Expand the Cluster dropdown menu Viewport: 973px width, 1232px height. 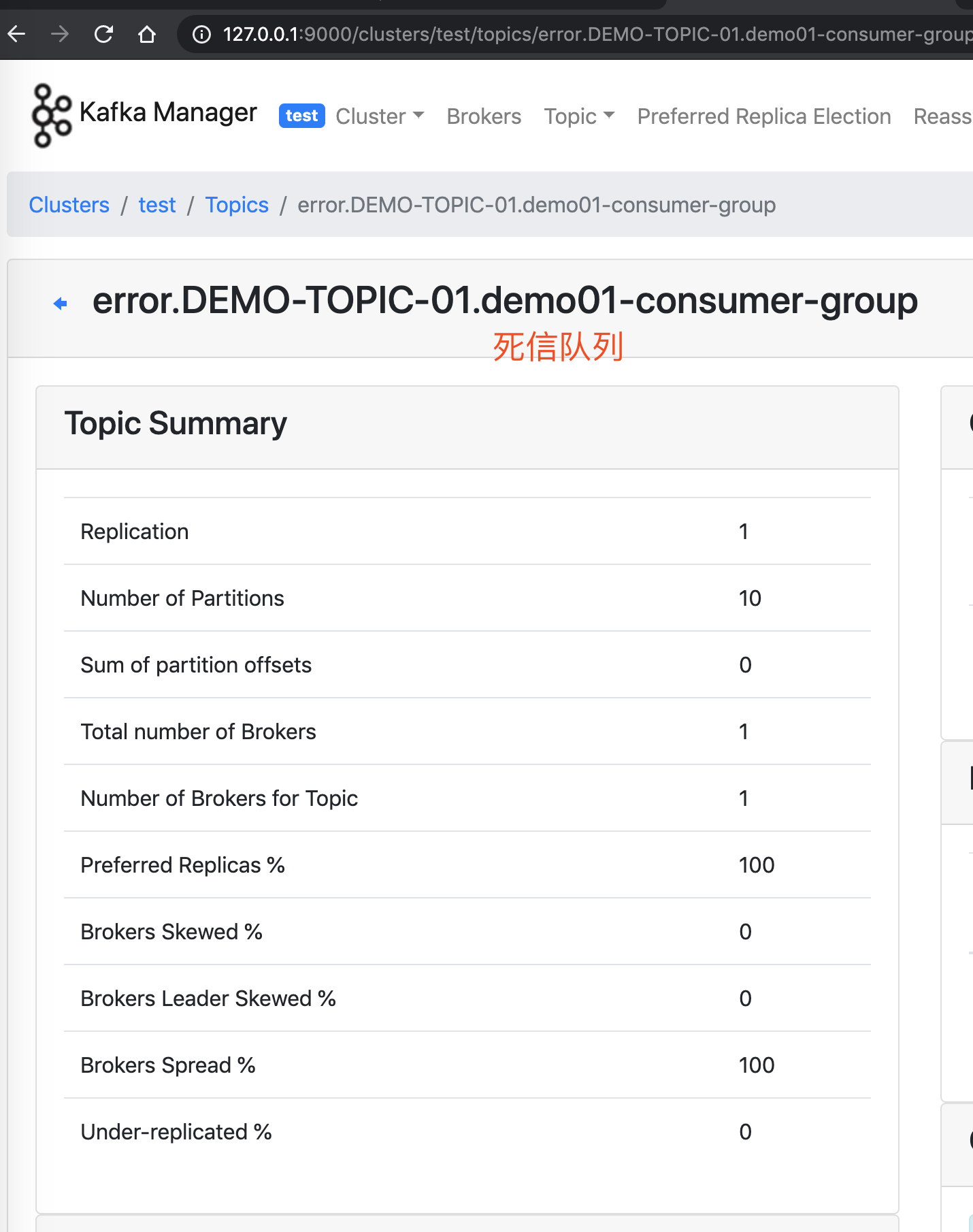(380, 116)
